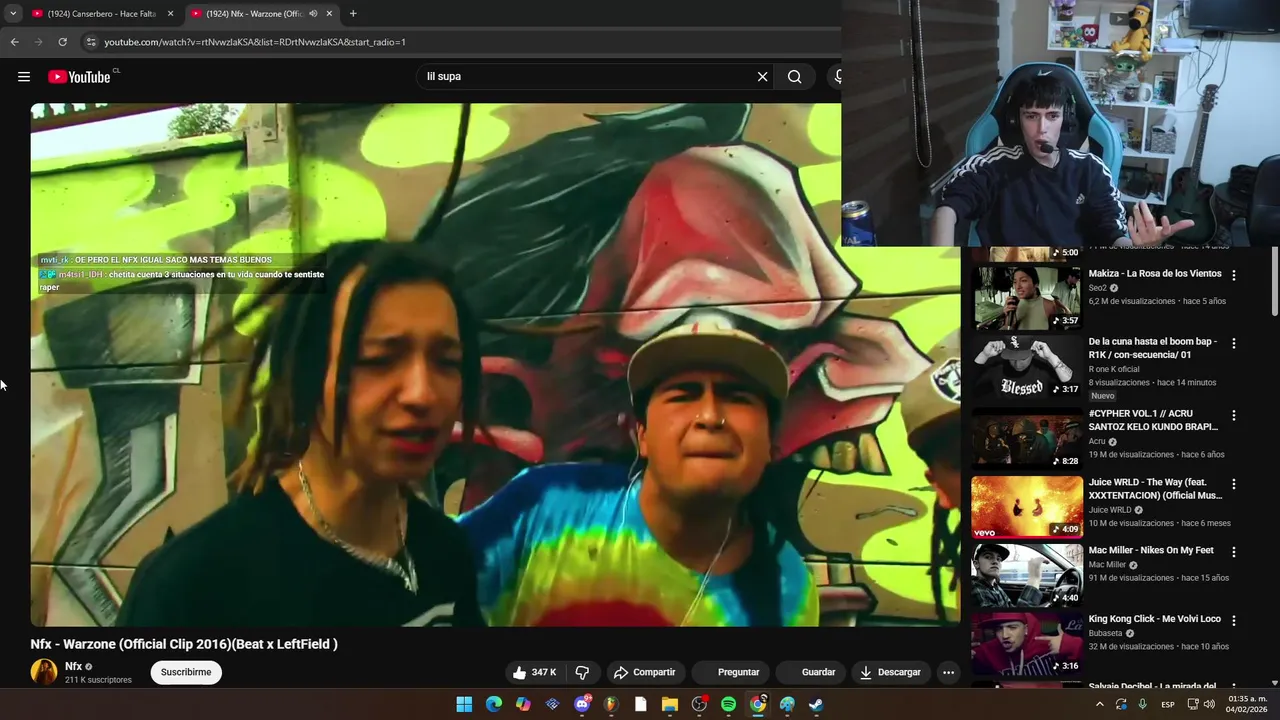Open King Kong Click - Me Volvi Loco title
The image size is (1280, 720).
tap(1154, 619)
